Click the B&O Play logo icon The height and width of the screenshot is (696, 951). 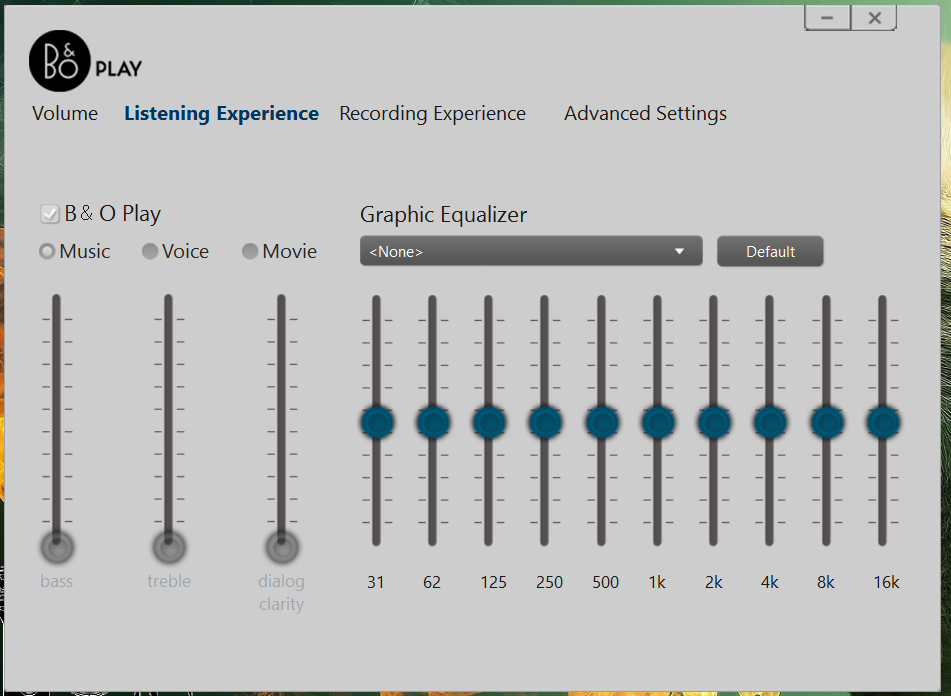click(x=60, y=61)
